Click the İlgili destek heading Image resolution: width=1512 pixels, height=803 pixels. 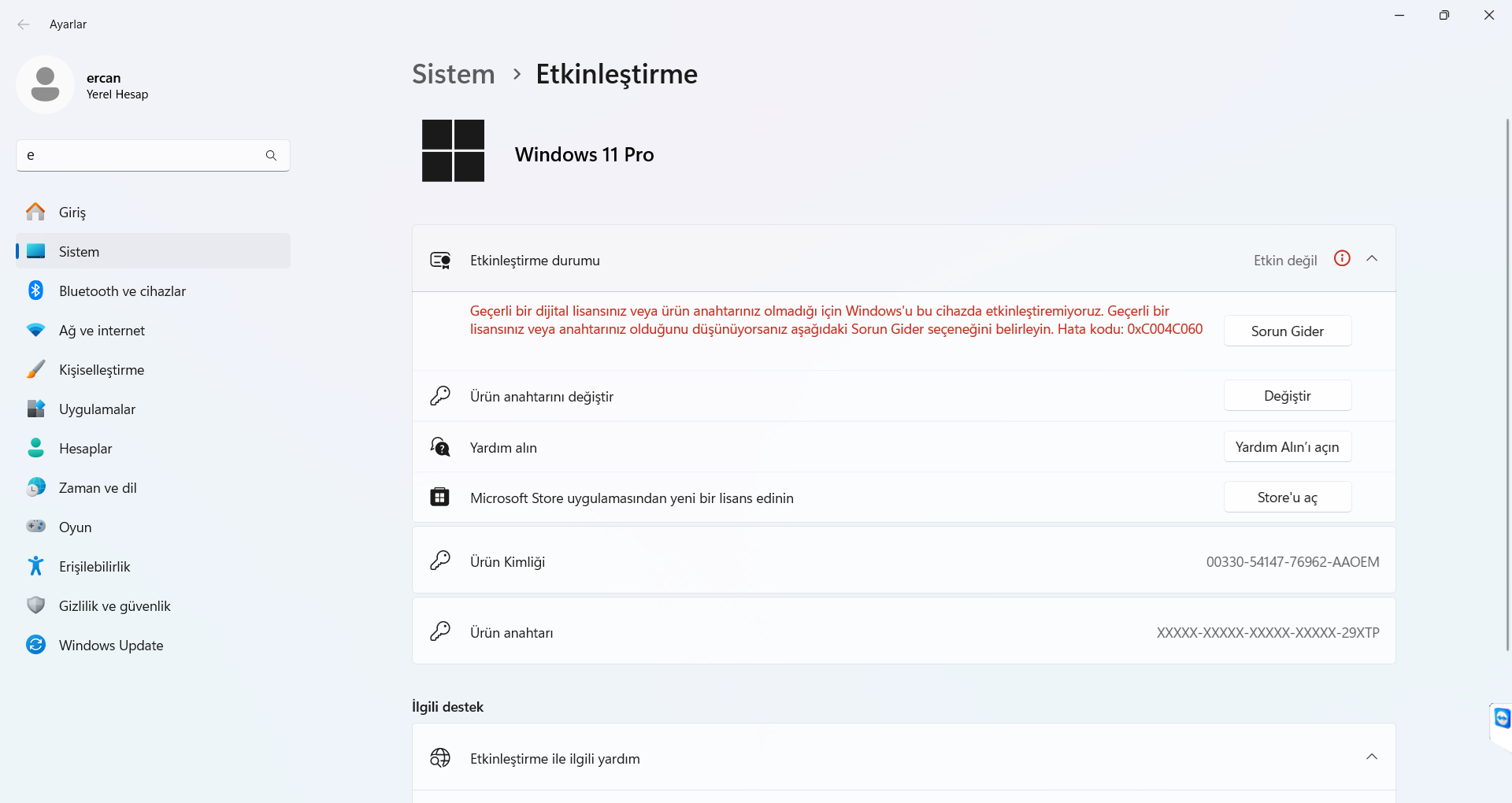tap(447, 706)
